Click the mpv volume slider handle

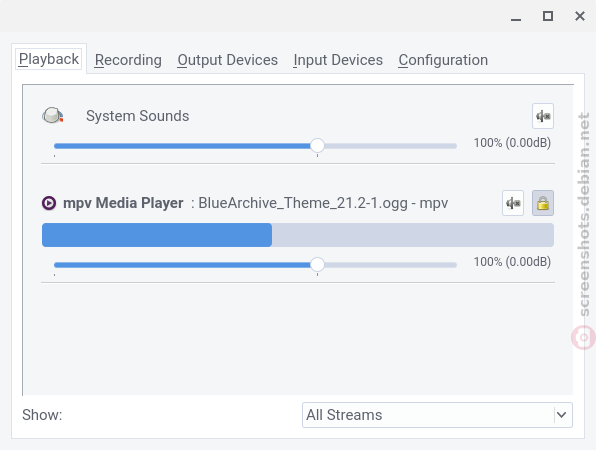pyautogui.click(x=317, y=265)
